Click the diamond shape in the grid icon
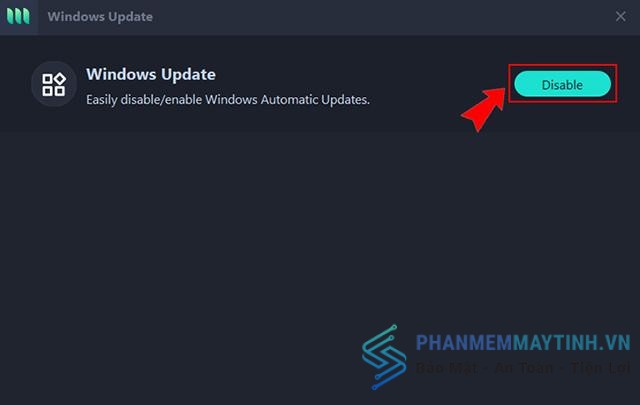640x405 pixels. 60,78
